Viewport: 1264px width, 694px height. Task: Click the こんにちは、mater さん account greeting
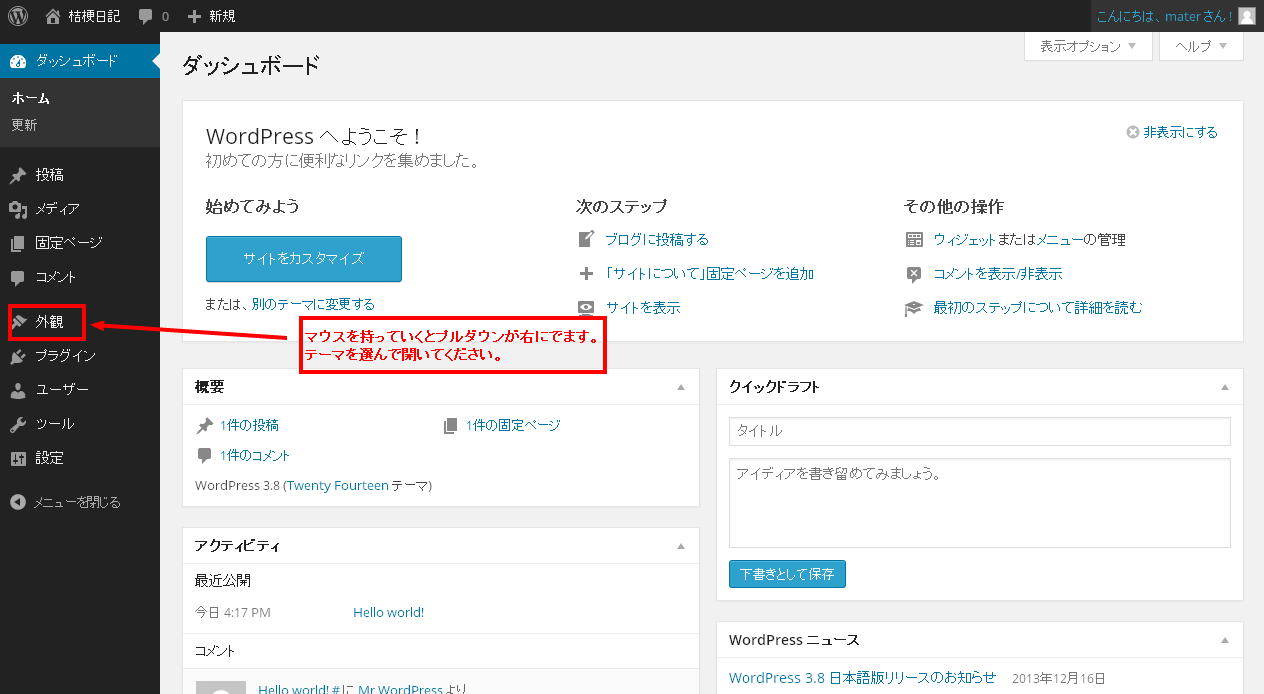1165,16
